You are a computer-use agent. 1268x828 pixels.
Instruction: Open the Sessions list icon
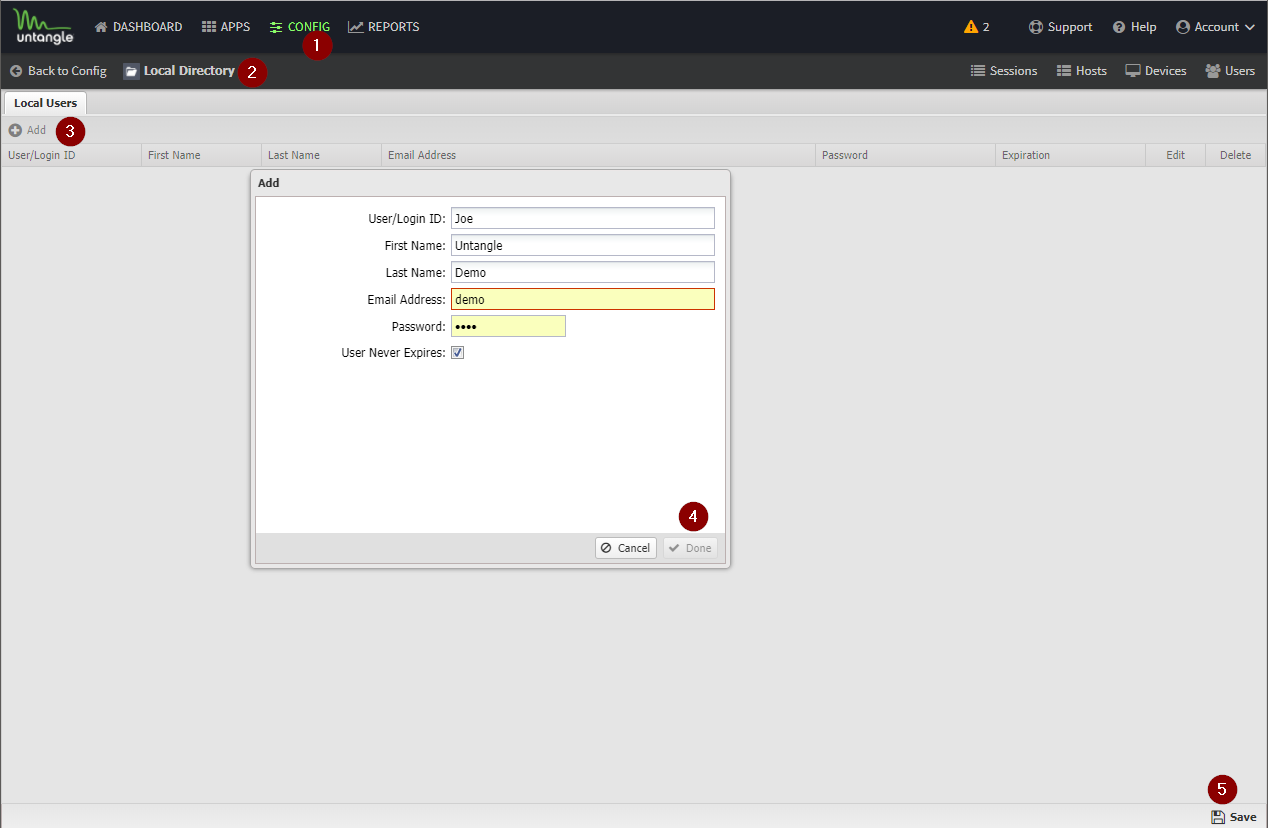click(x=978, y=71)
